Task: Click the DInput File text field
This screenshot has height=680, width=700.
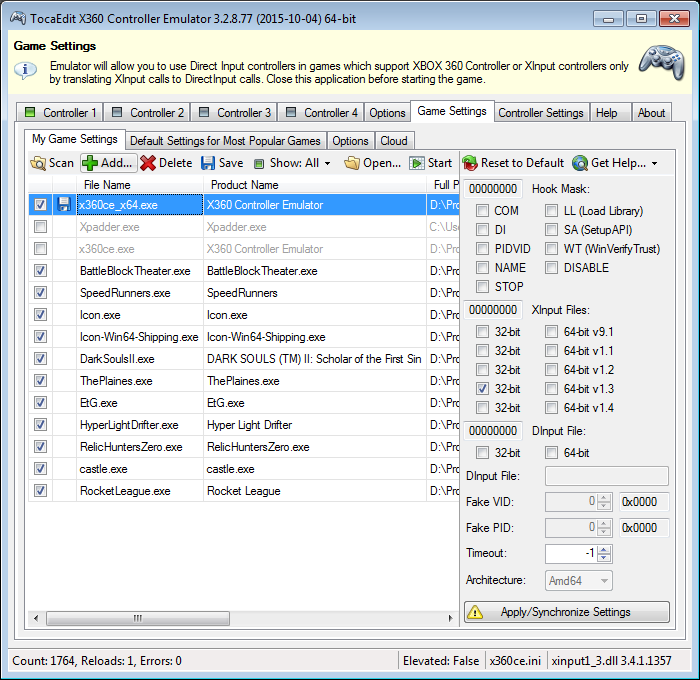Action: (607, 476)
